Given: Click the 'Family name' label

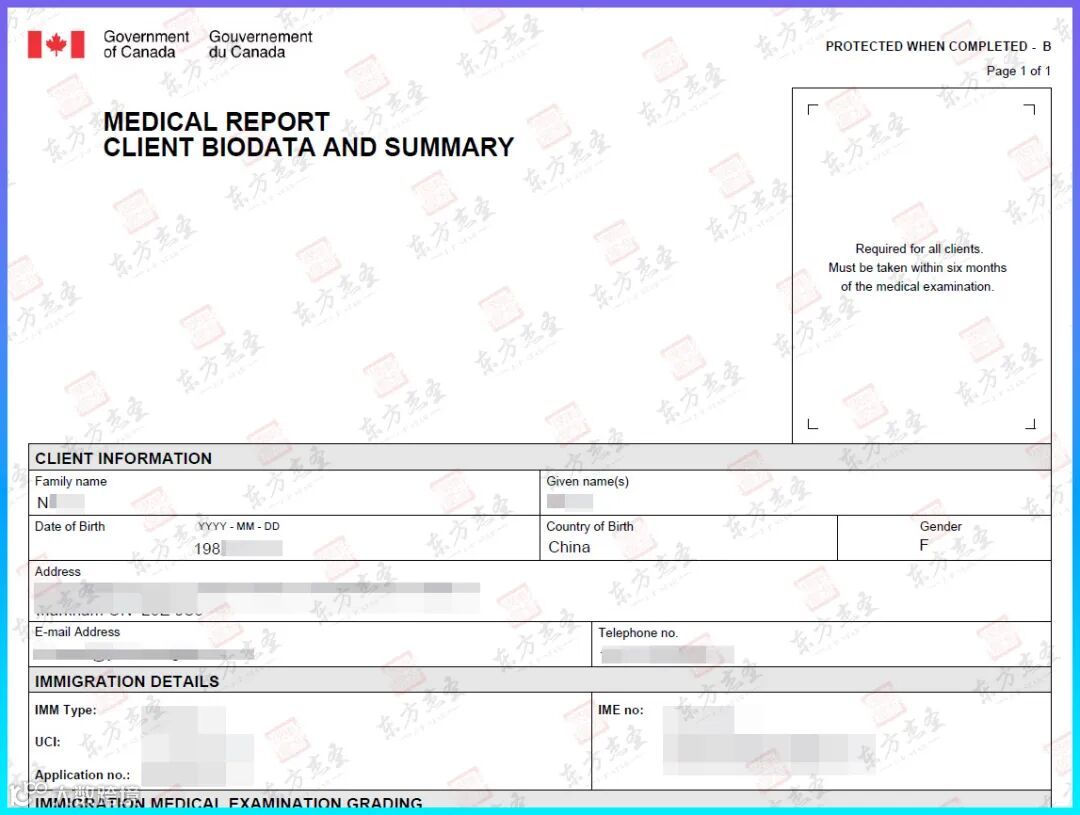Looking at the screenshot, I should (x=71, y=482).
